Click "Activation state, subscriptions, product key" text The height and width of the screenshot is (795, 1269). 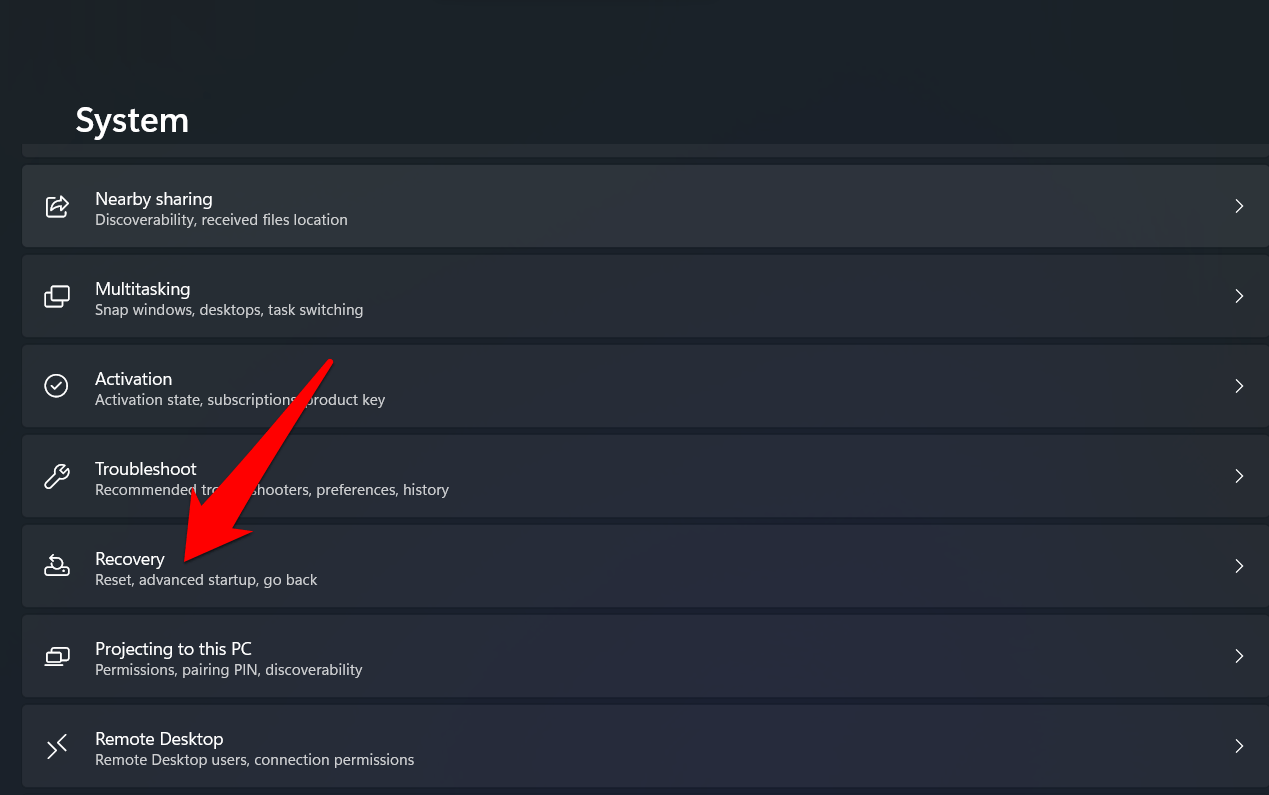coord(239,400)
